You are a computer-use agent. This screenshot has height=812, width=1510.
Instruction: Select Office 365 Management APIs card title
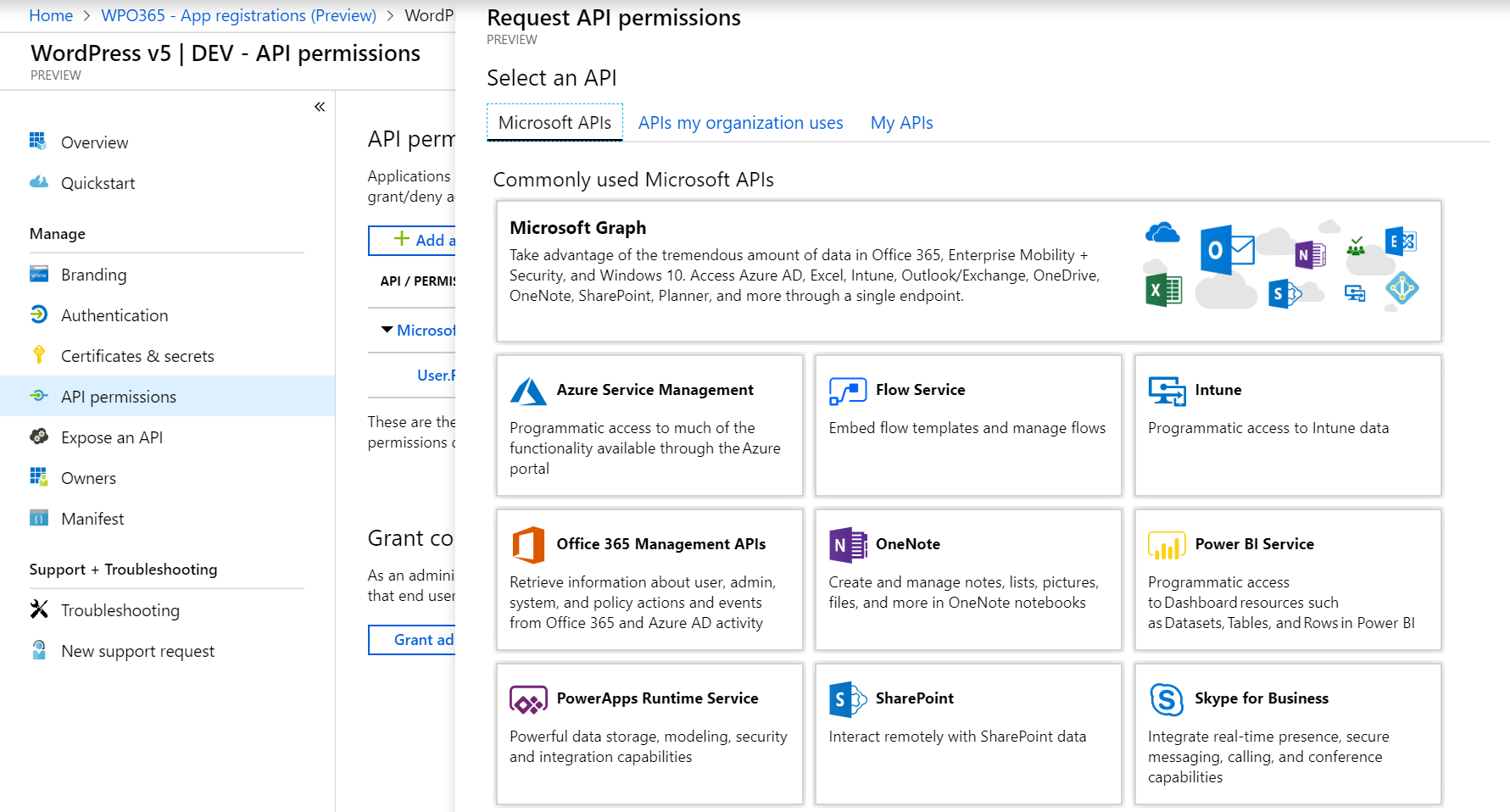pyautogui.click(x=660, y=544)
